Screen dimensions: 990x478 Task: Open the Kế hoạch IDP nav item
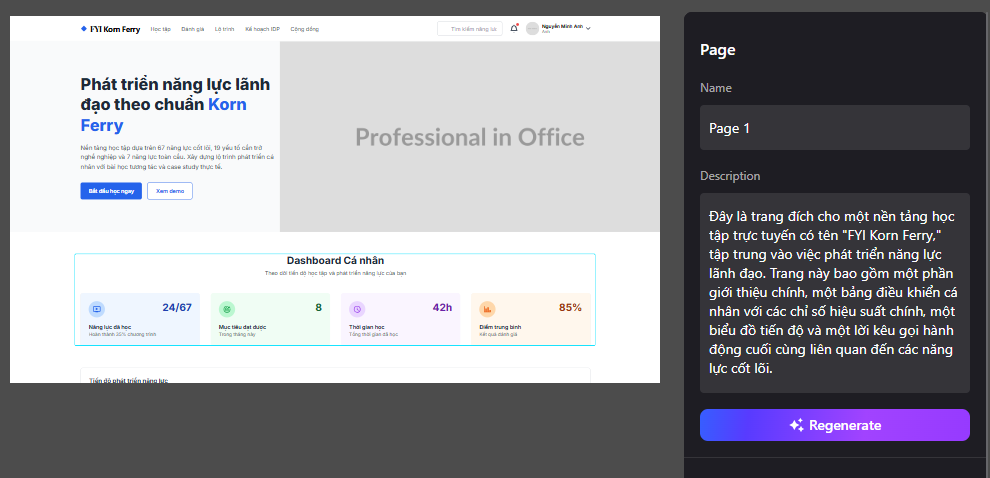click(263, 29)
